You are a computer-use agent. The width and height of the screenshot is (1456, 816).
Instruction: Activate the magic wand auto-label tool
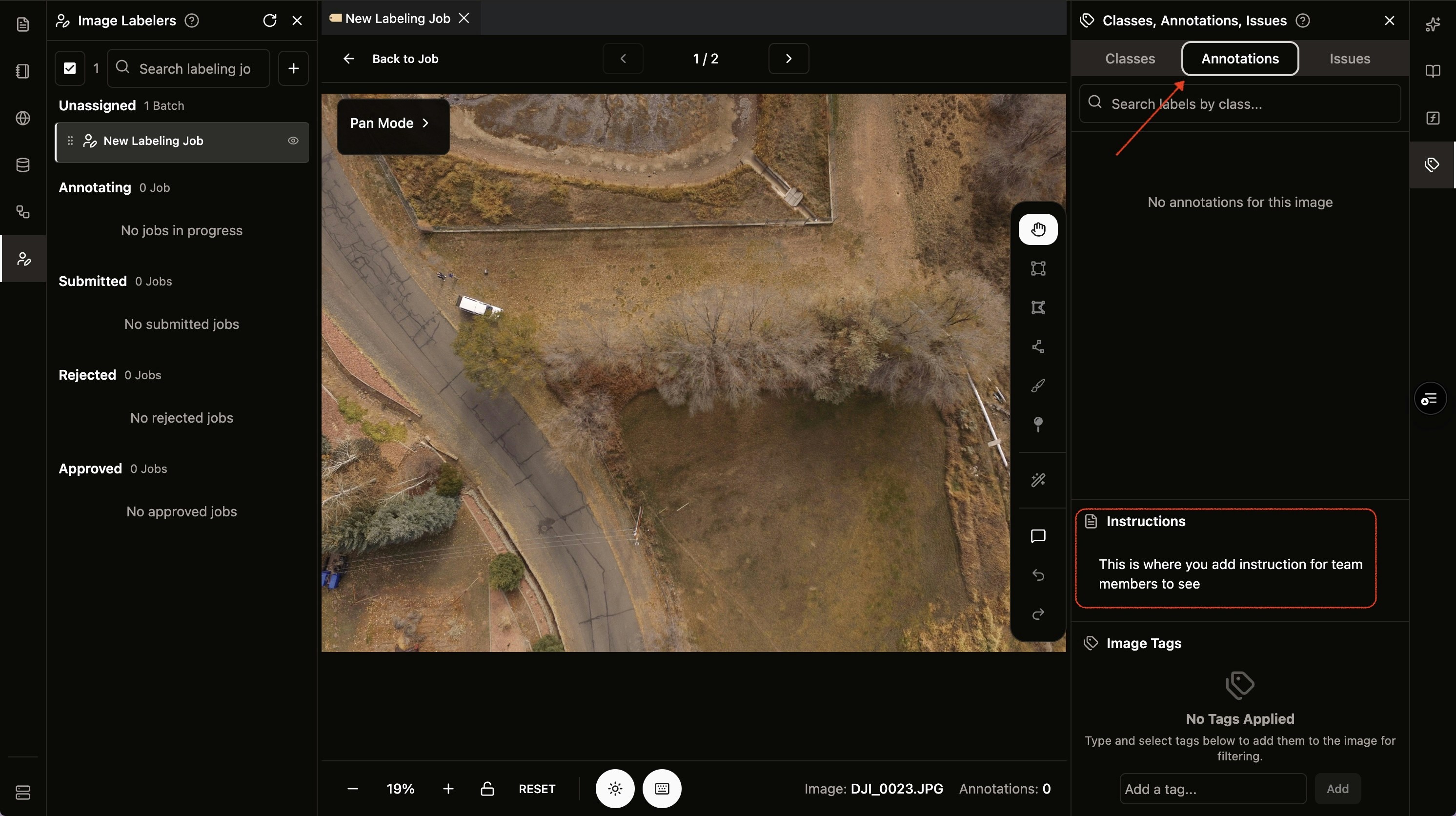[x=1038, y=480]
